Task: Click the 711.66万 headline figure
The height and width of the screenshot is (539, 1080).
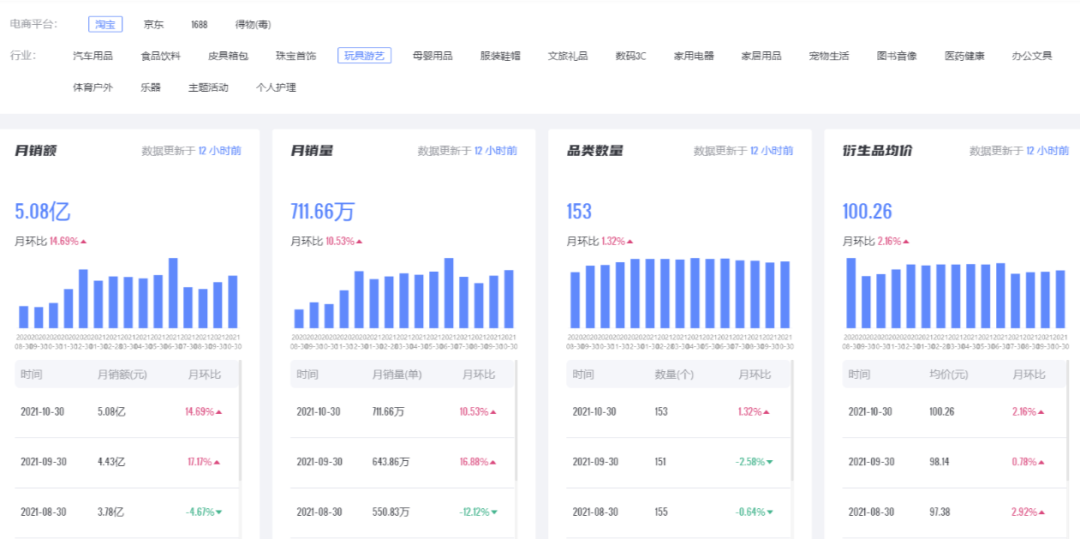Action: (322, 211)
